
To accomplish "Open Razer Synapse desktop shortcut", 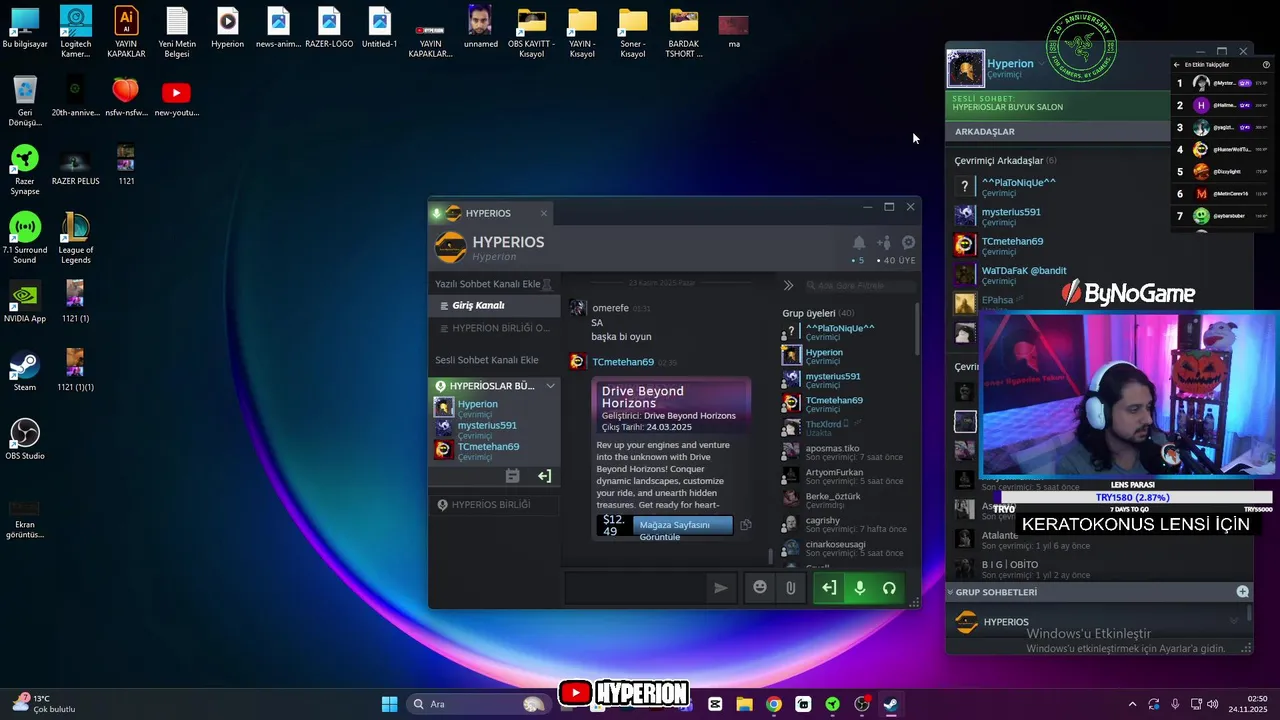I will click(x=25, y=170).
